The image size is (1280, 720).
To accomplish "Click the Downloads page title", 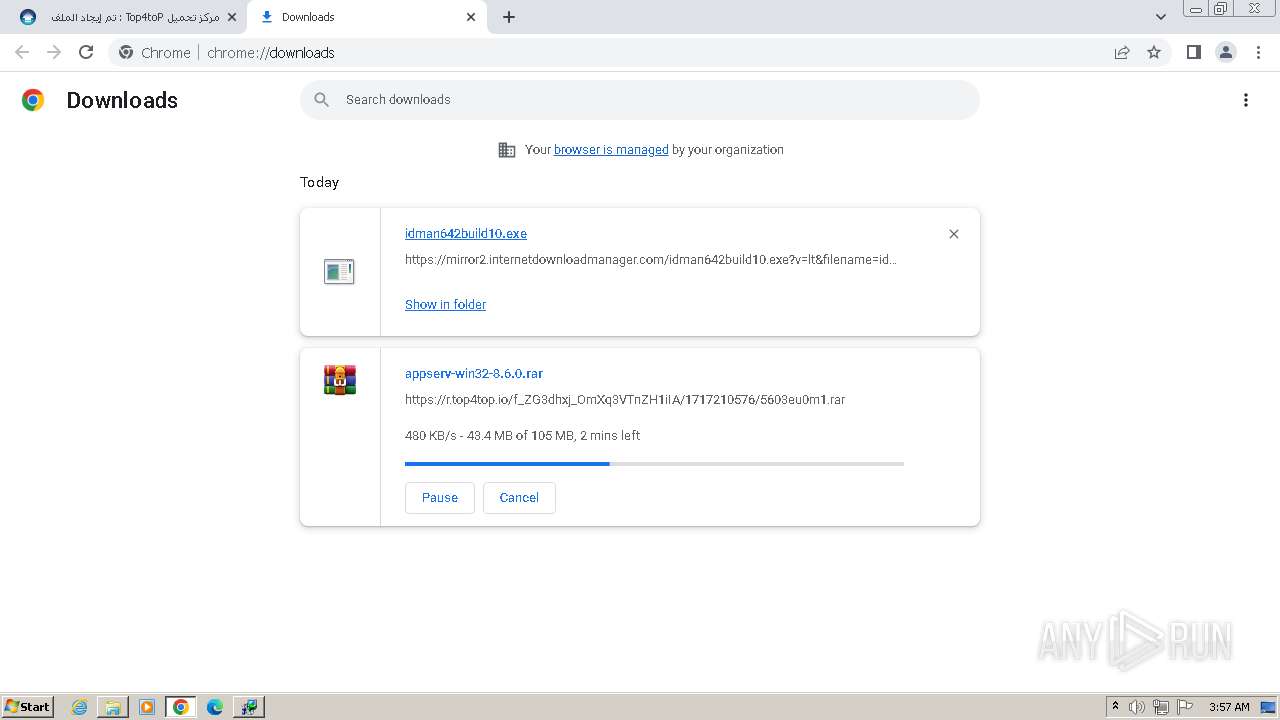I will 122,100.
